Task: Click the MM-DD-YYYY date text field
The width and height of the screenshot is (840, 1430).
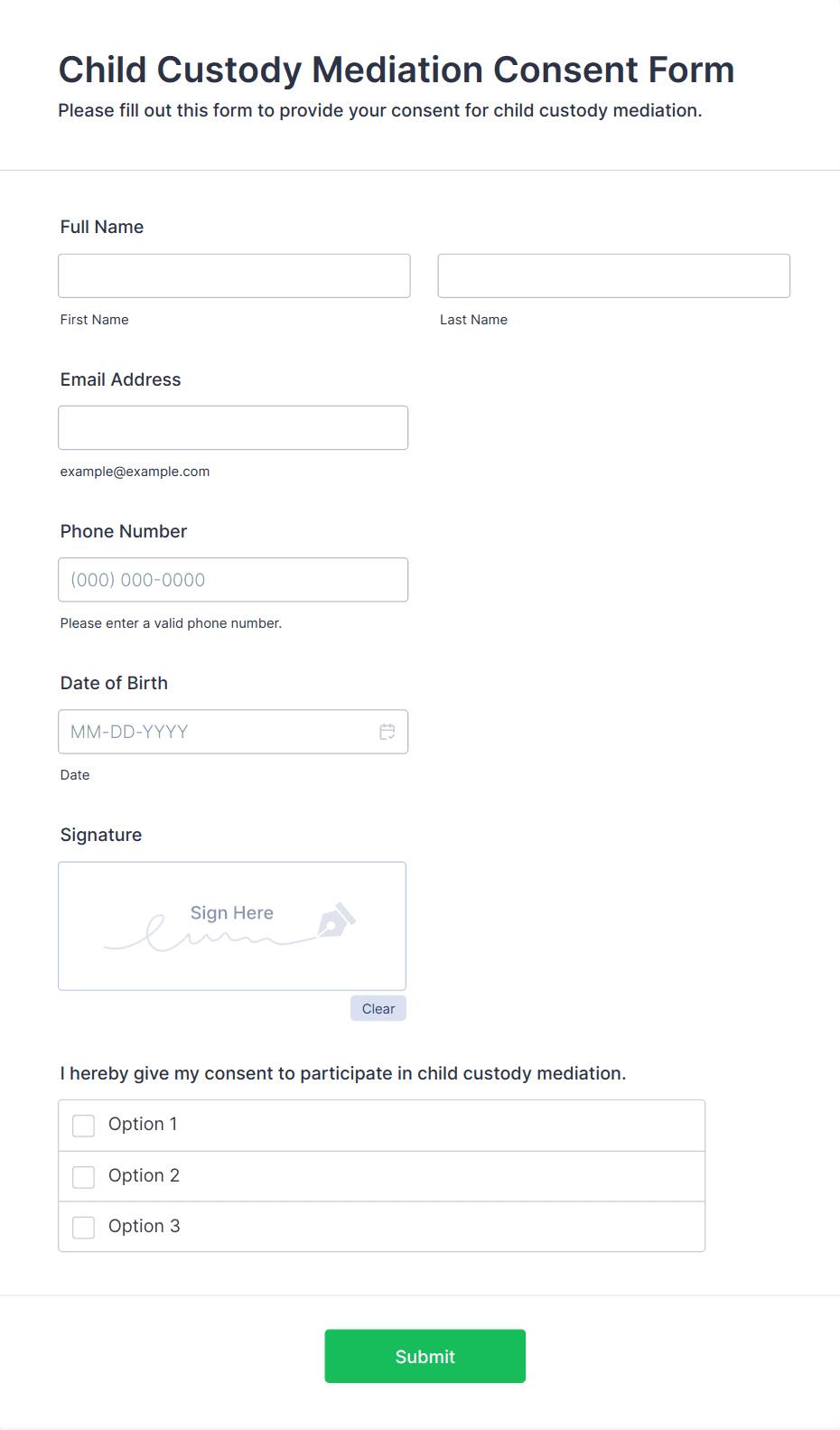Action: pyautogui.click(x=217, y=732)
